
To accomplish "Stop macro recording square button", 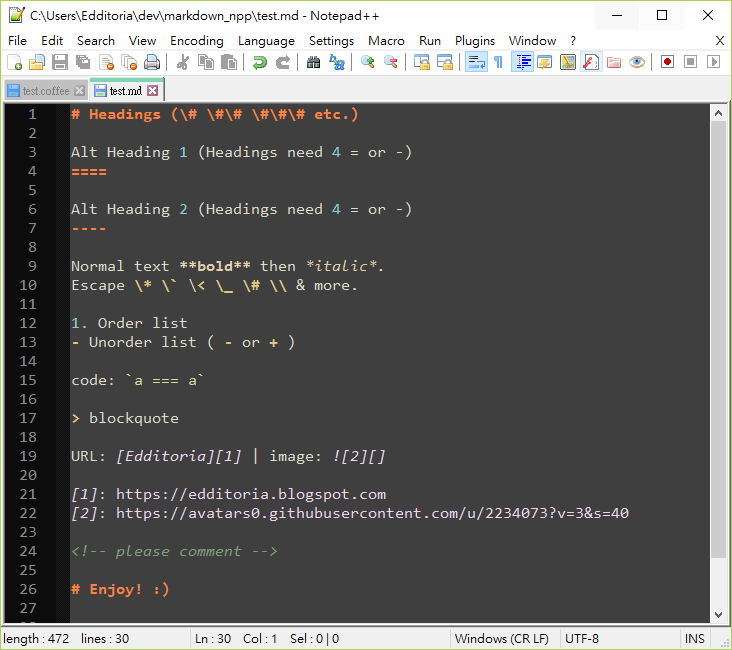I will point(690,62).
